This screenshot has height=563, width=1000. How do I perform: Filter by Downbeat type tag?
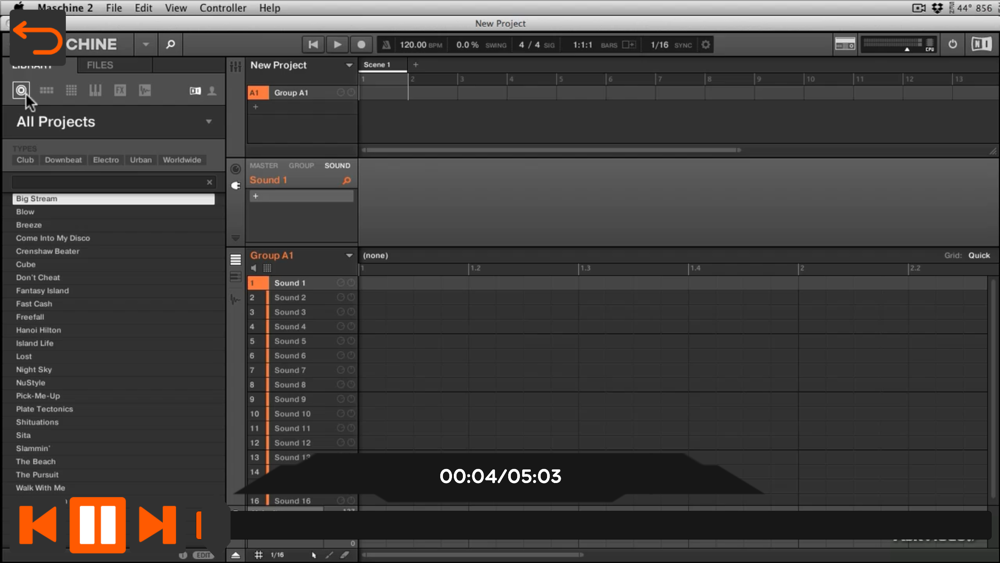pyautogui.click(x=63, y=160)
